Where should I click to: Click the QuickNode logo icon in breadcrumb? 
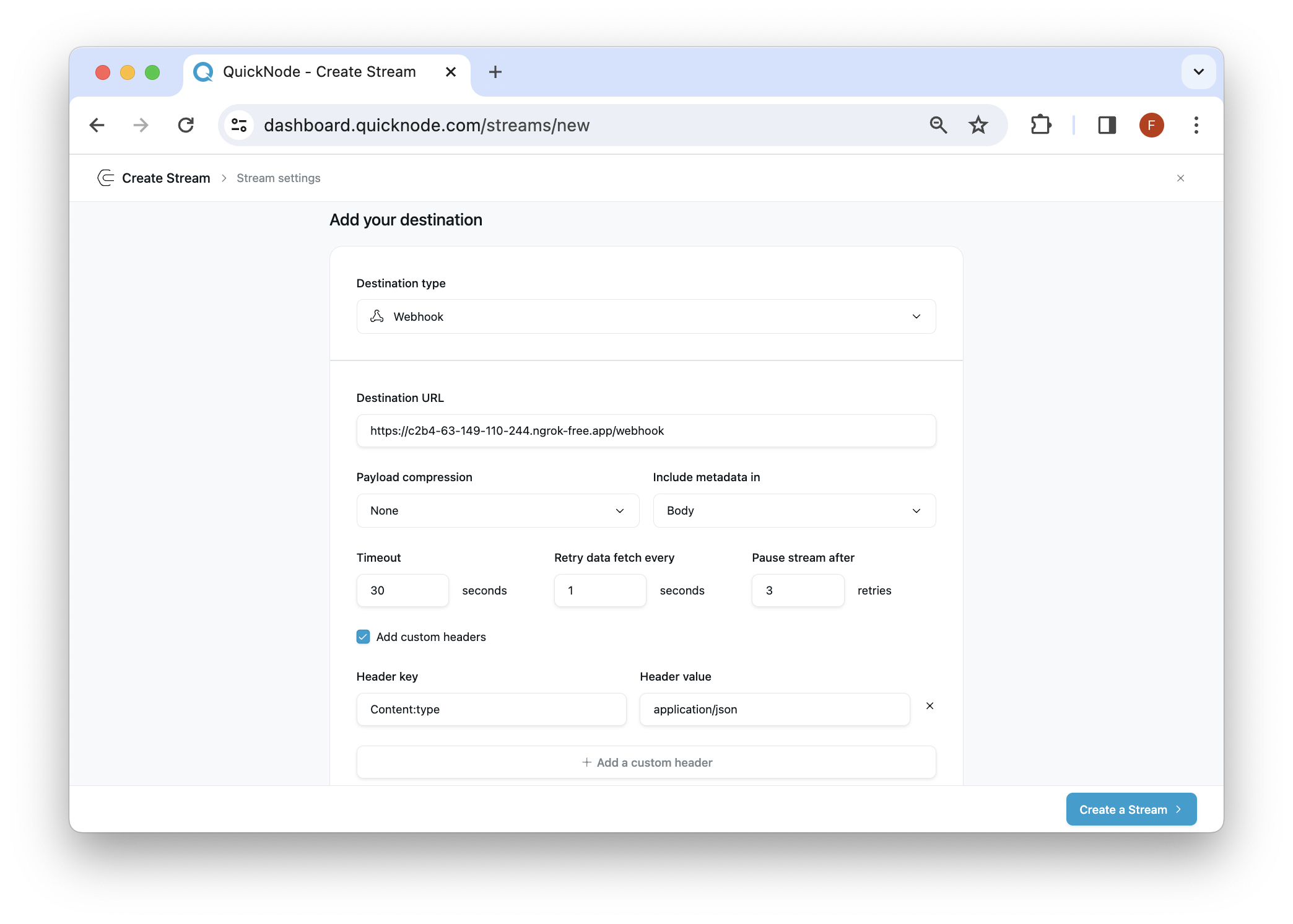[106, 178]
